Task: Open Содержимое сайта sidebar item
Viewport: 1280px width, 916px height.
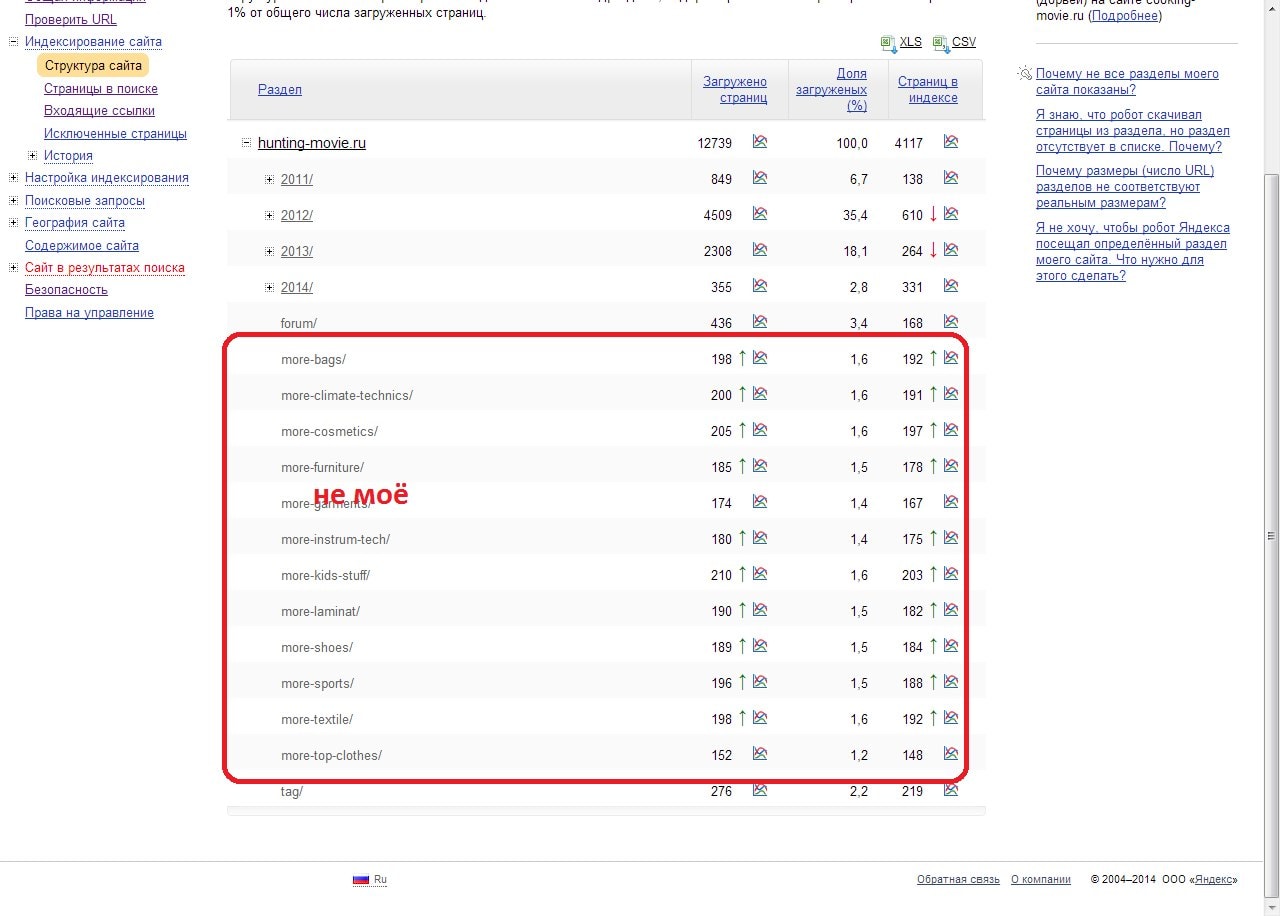Action: pos(82,245)
